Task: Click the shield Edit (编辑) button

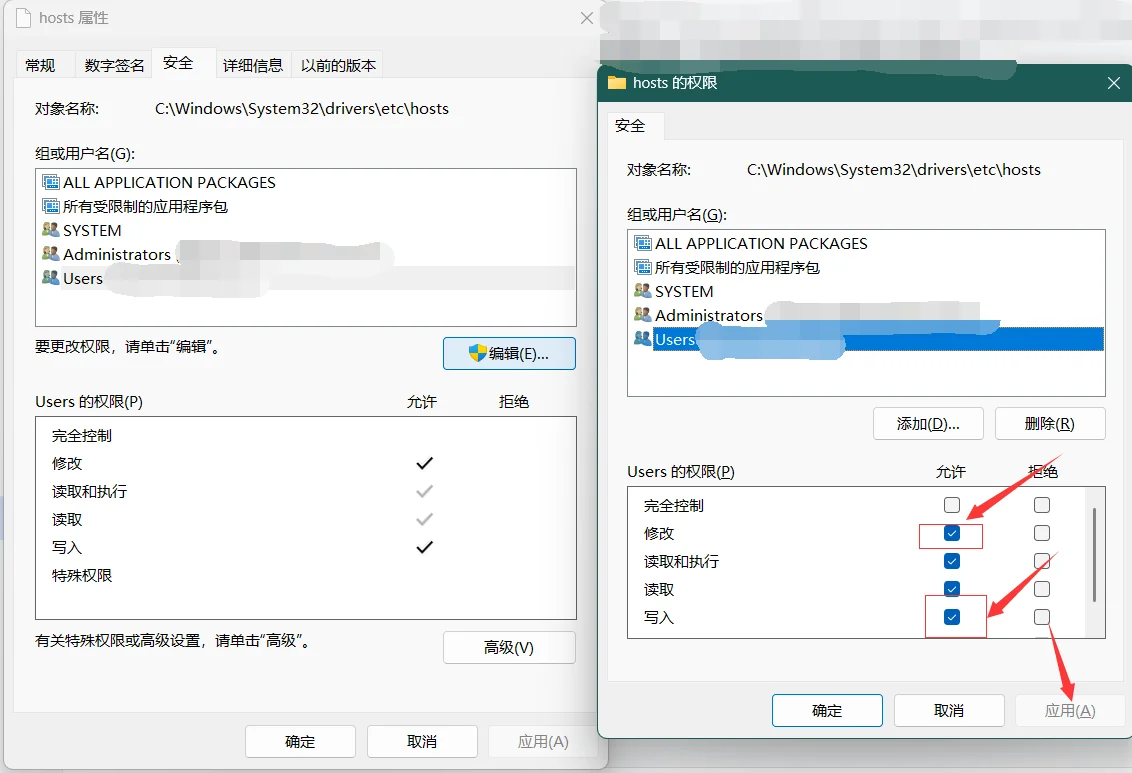Action: 509,353
